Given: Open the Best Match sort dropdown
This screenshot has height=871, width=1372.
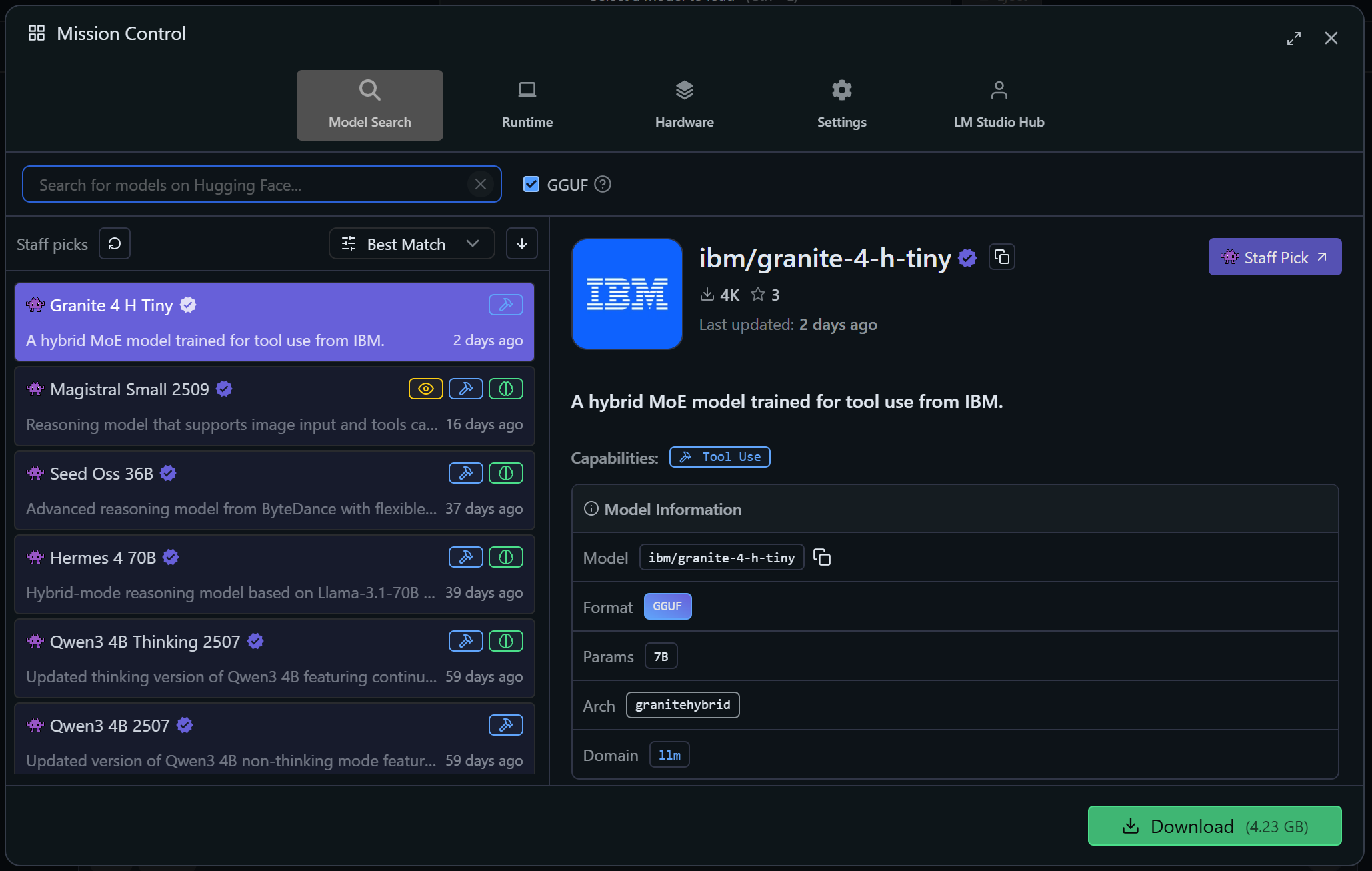Looking at the screenshot, I should [411, 243].
